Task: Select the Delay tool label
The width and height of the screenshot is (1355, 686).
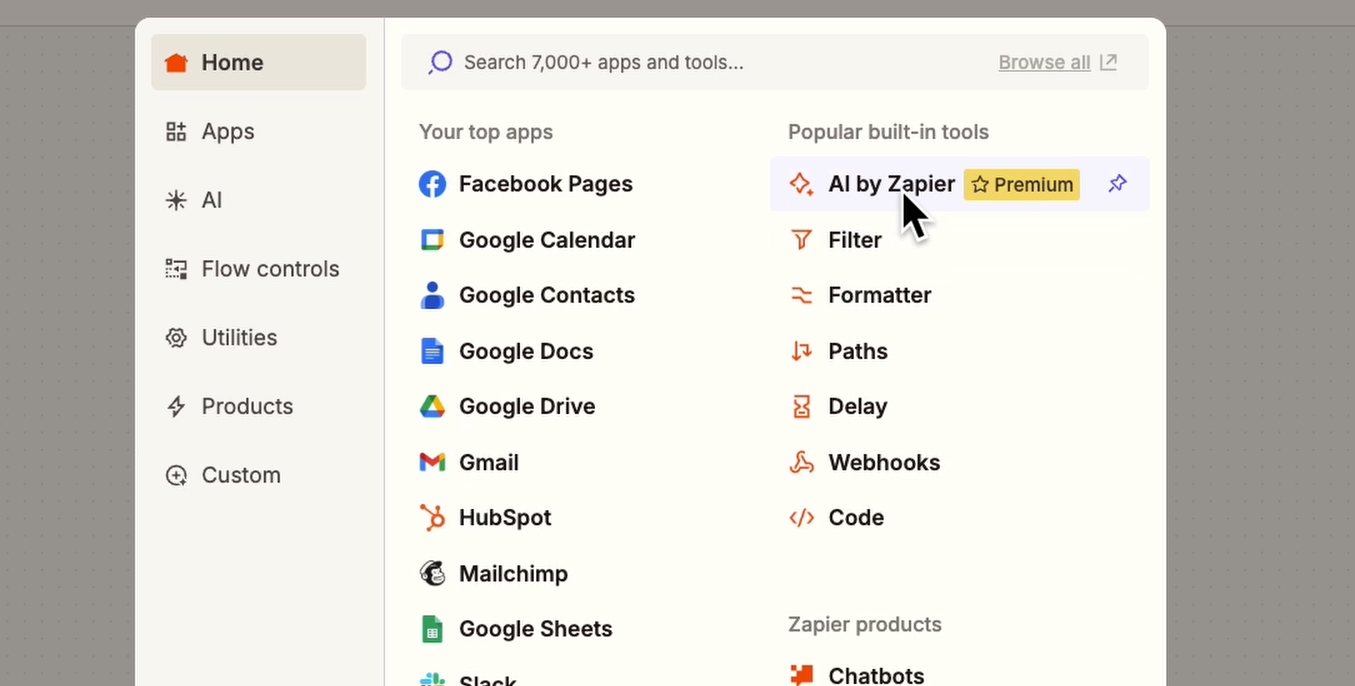Action: 858,406
